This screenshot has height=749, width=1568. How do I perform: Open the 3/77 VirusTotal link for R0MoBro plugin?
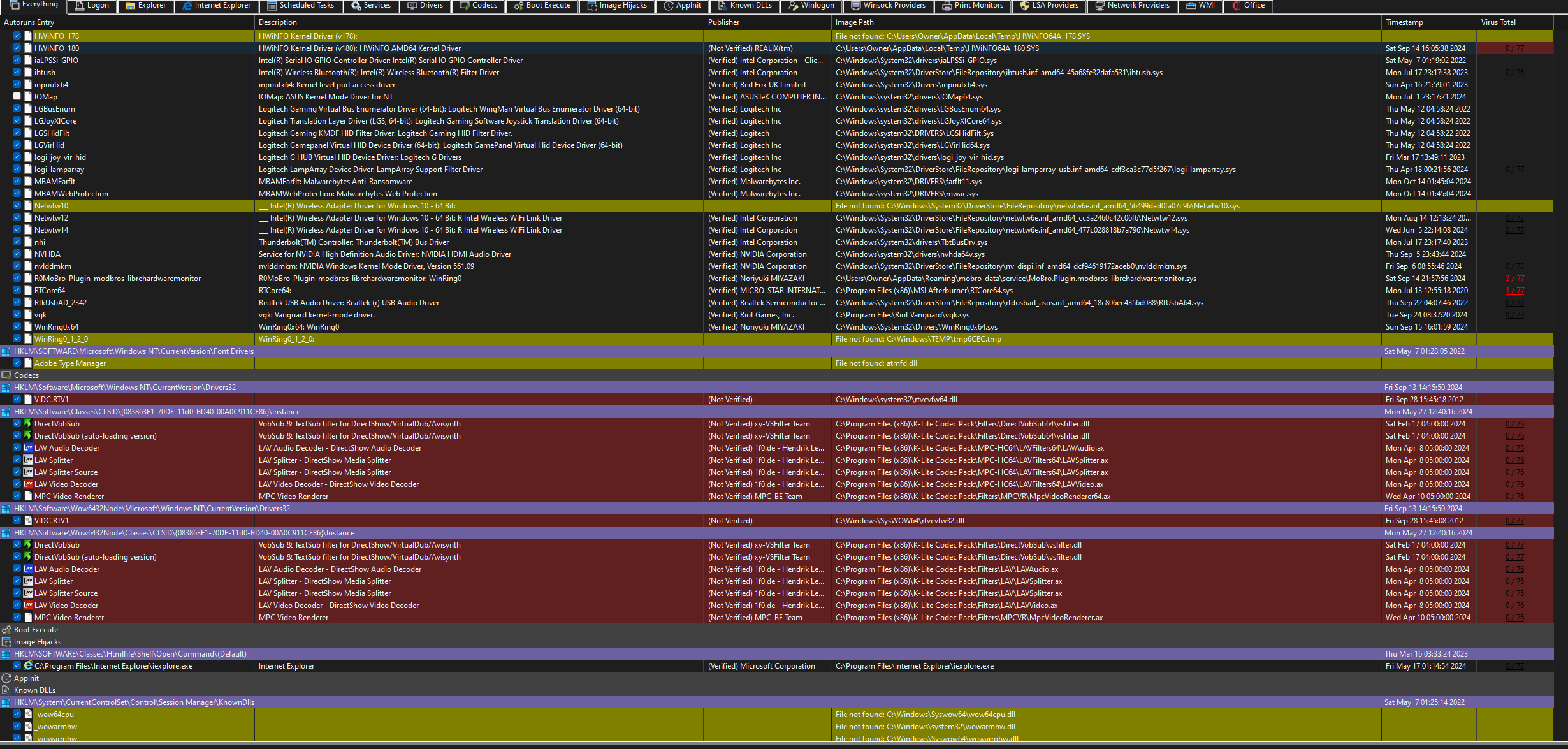click(x=1514, y=279)
